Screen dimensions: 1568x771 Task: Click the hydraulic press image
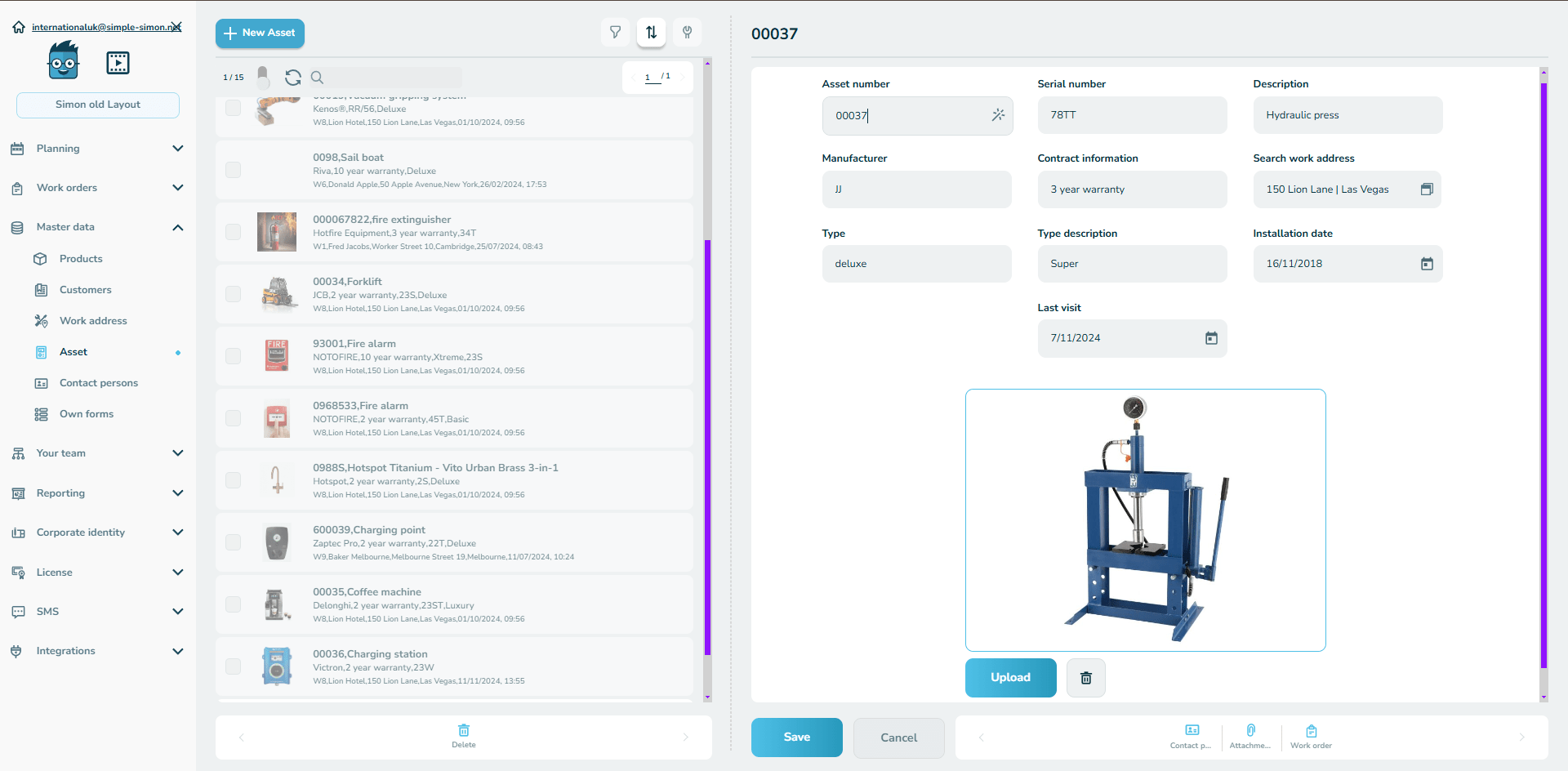coord(1145,520)
